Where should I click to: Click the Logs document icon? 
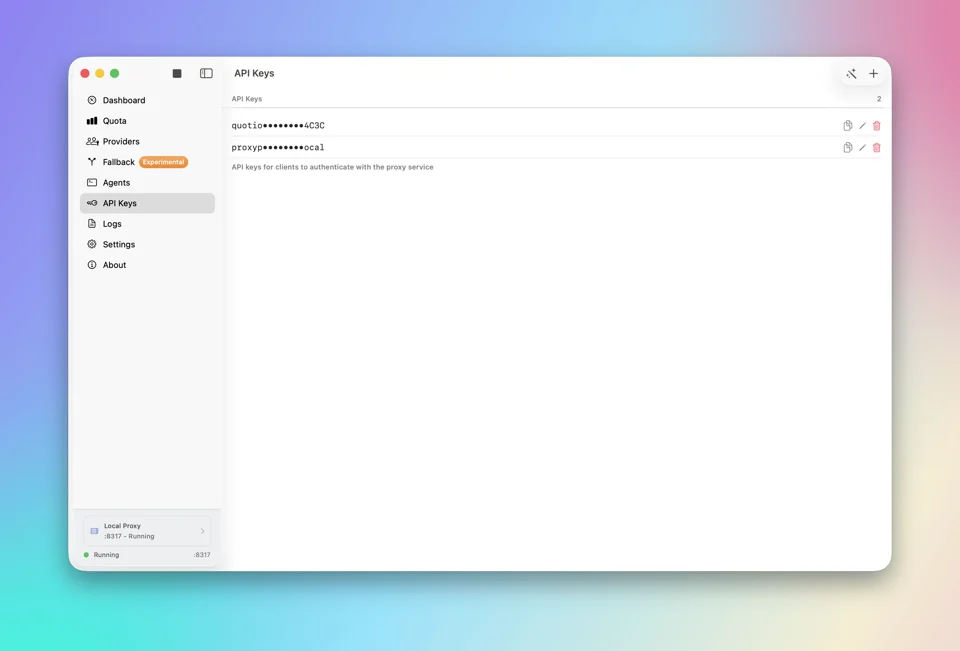[92, 224]
